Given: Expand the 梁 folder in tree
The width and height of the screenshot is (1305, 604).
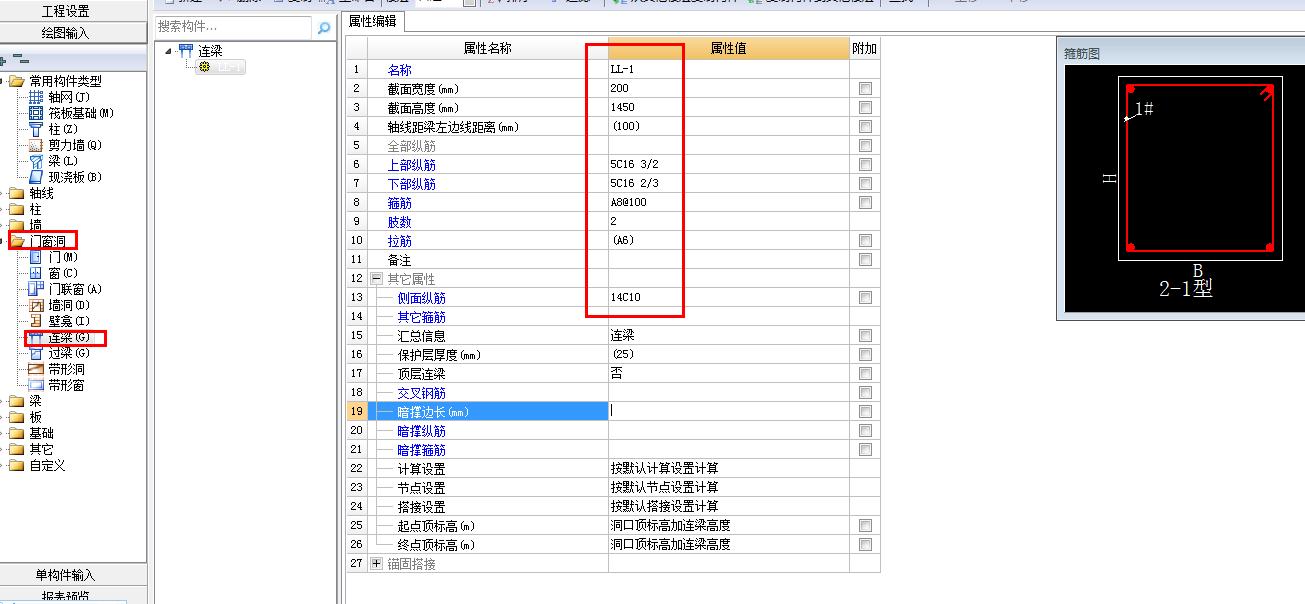Looking at the screenshot, I should click(3, 401).
